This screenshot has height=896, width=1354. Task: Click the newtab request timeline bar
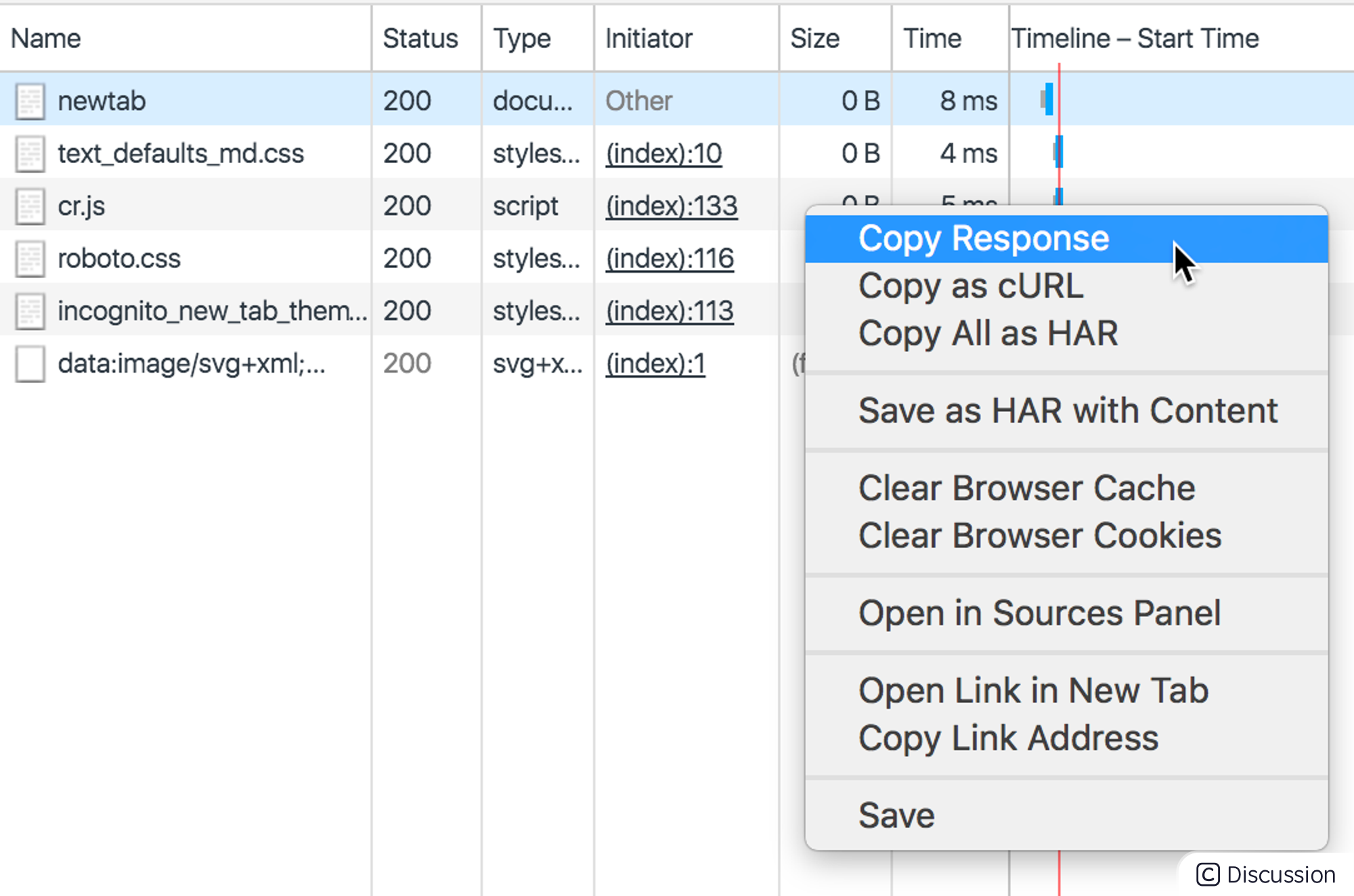point(1048,99)
